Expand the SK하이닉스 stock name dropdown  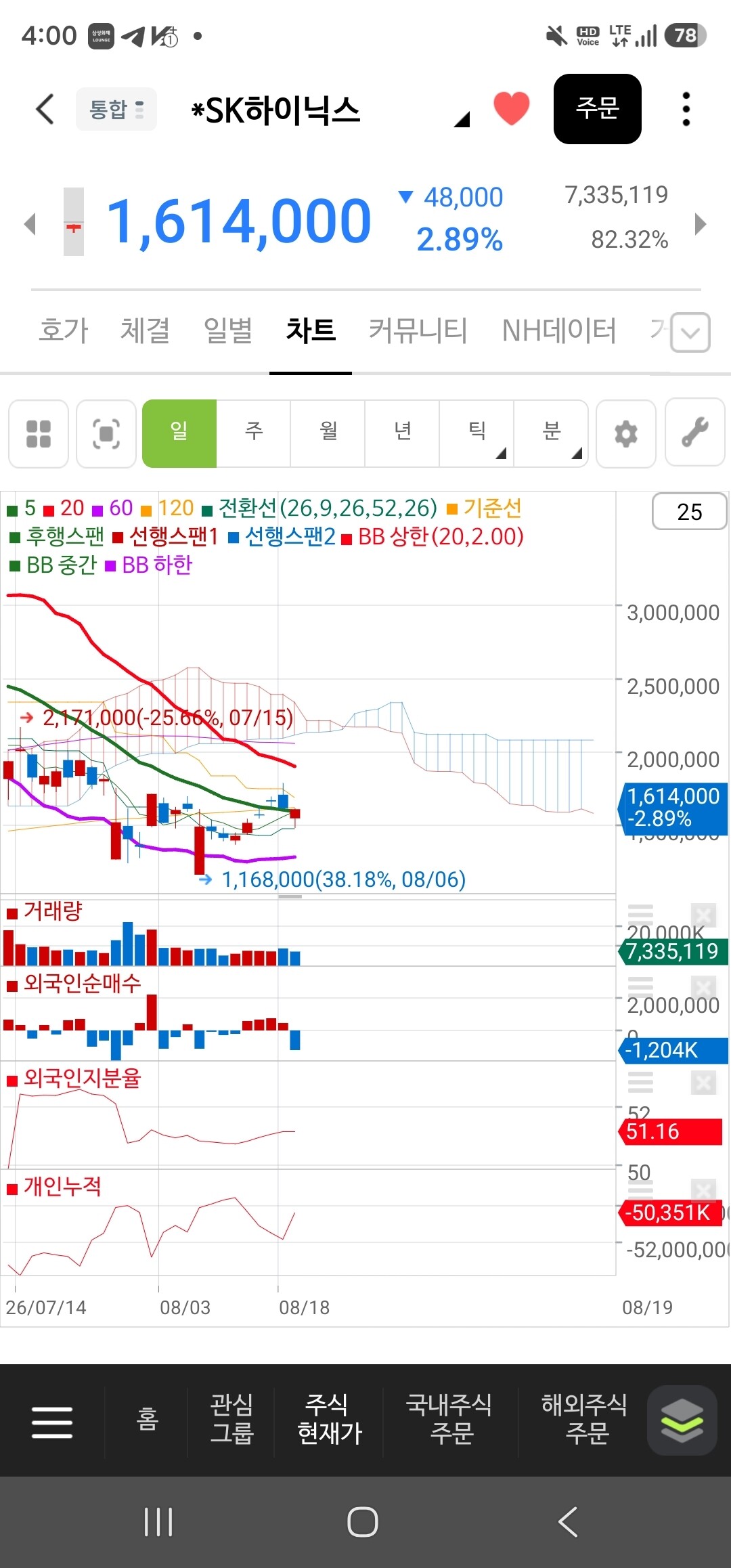coord(462,119)
